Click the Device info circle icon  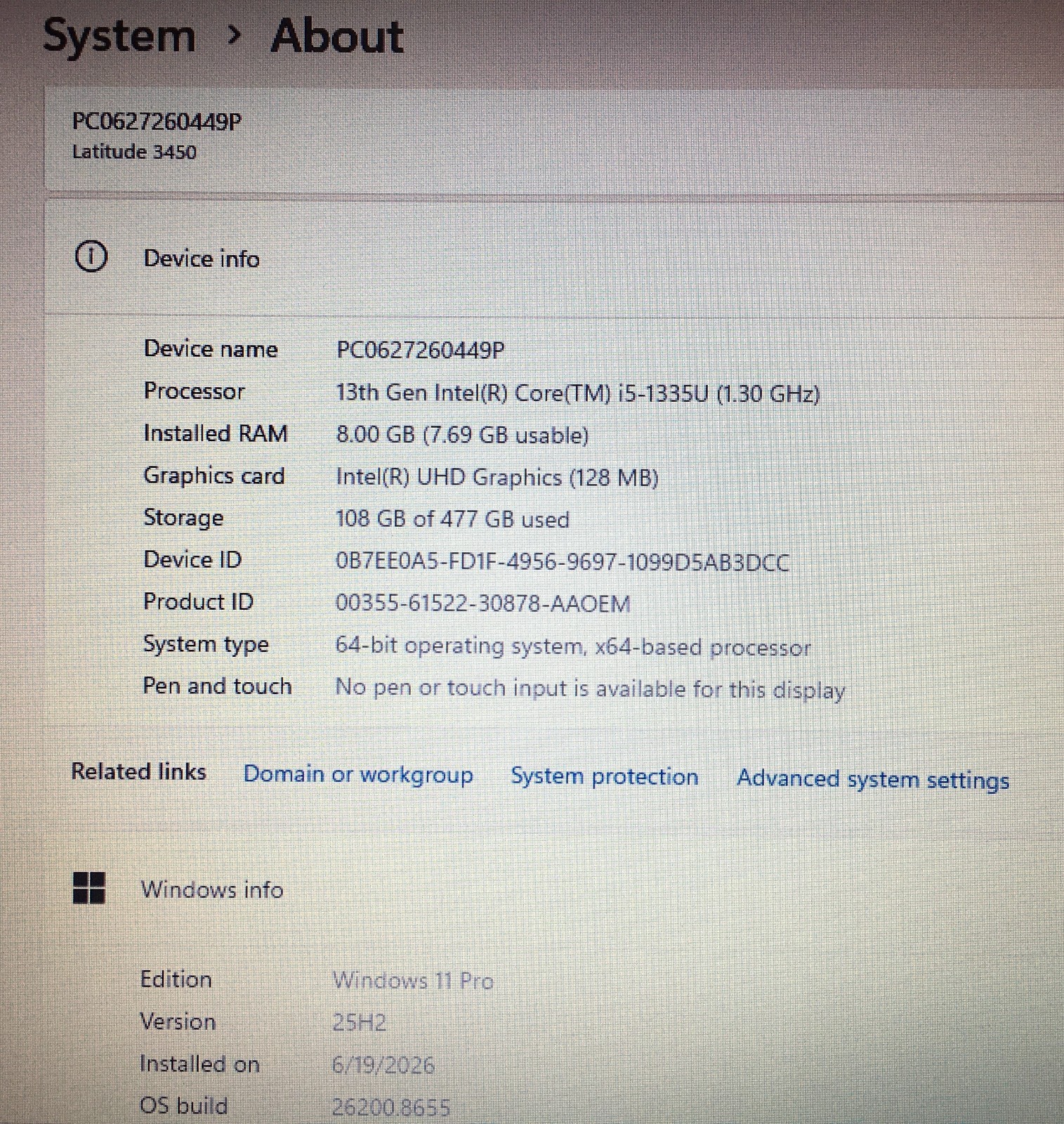[x=91, y=256]
